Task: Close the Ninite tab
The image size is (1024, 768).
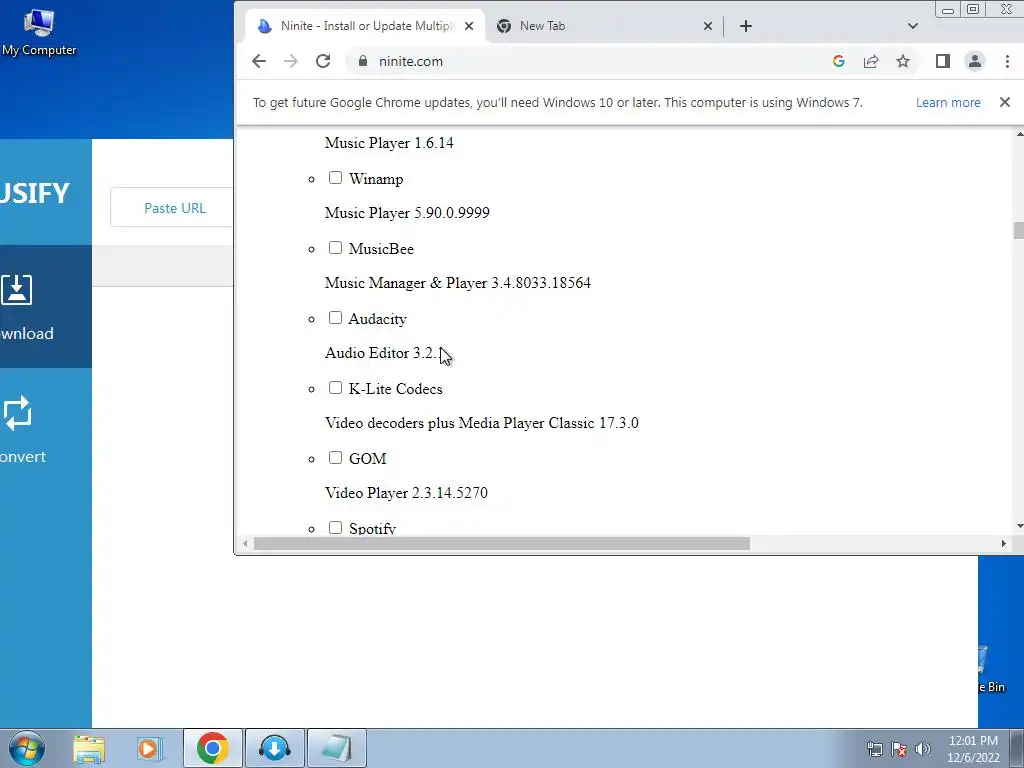Action: pos(469,26)
